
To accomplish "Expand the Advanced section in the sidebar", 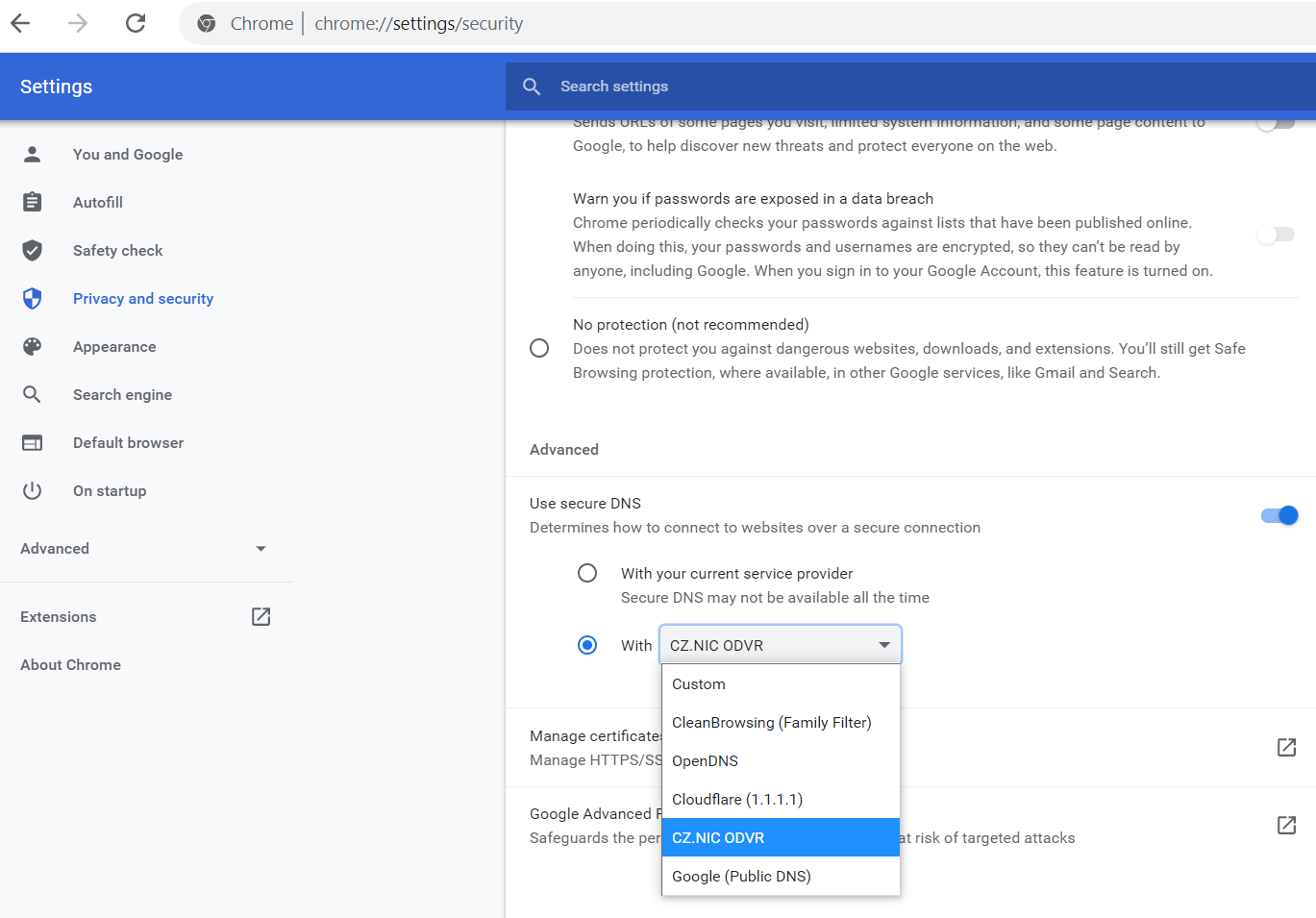I will click(x=144, y=548).
